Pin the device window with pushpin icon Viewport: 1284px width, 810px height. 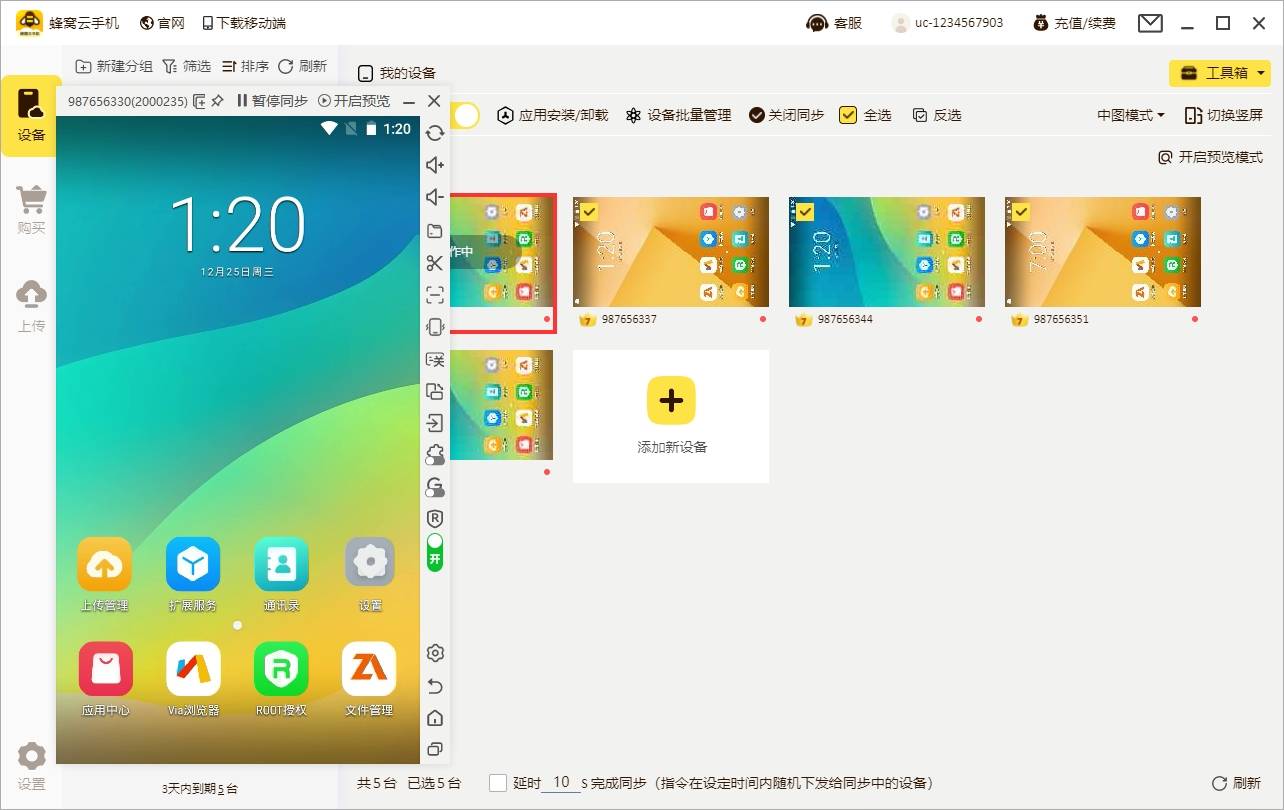point(217,101)
